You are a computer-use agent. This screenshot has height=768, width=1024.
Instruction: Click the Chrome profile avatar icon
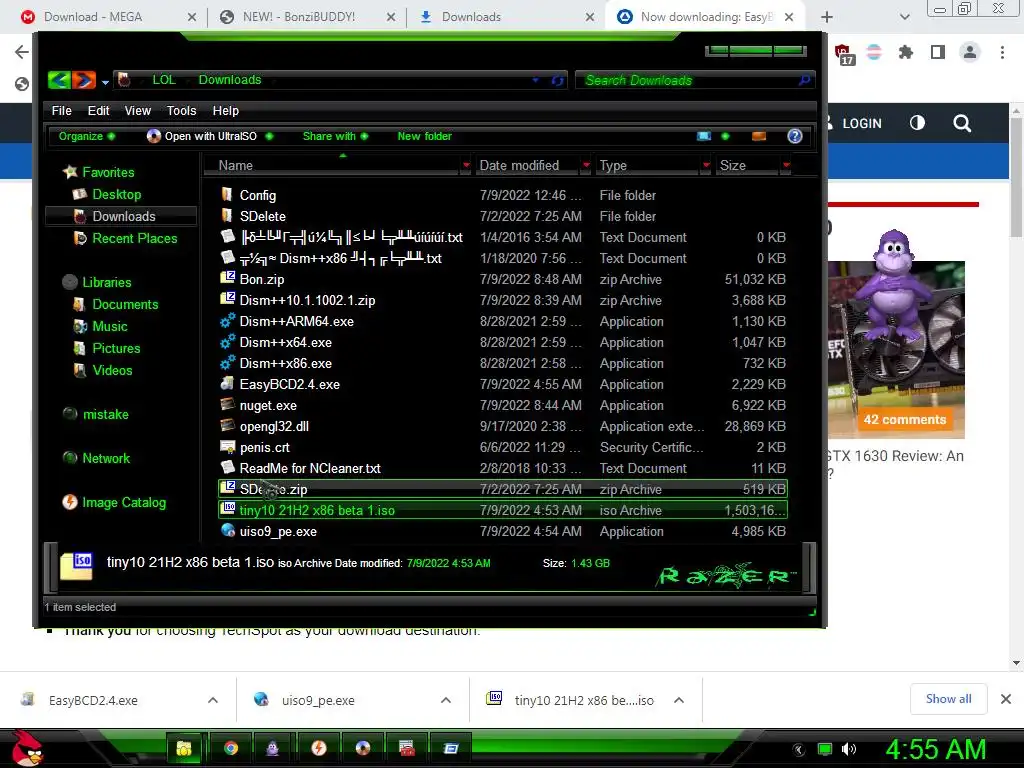coord(970,52)
